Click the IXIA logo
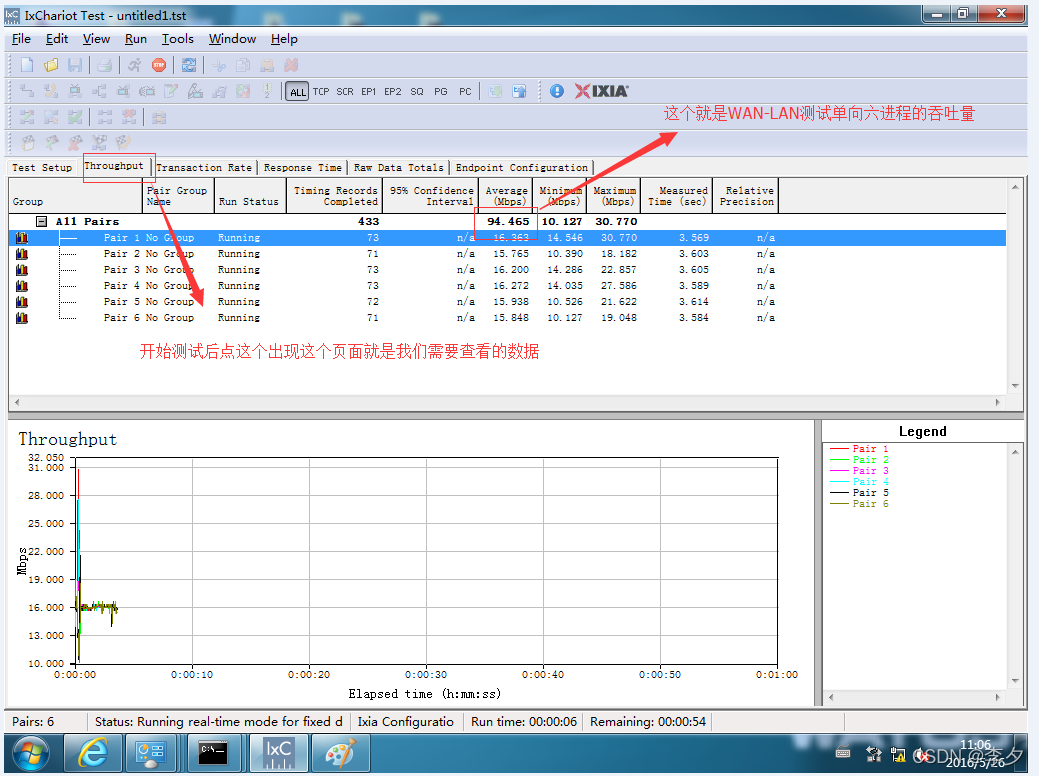1039x776 pixels. (602, 91)
